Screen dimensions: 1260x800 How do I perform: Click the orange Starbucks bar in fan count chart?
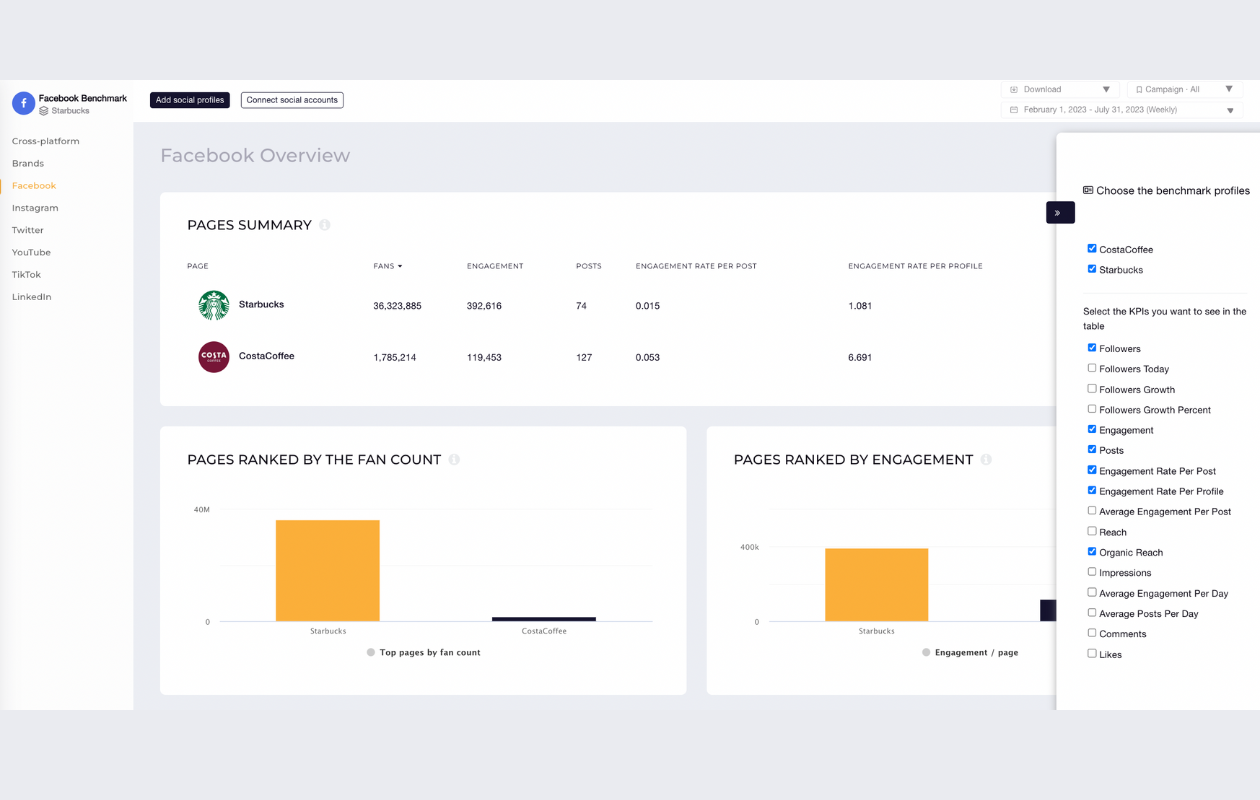click(x=328, y=571)
